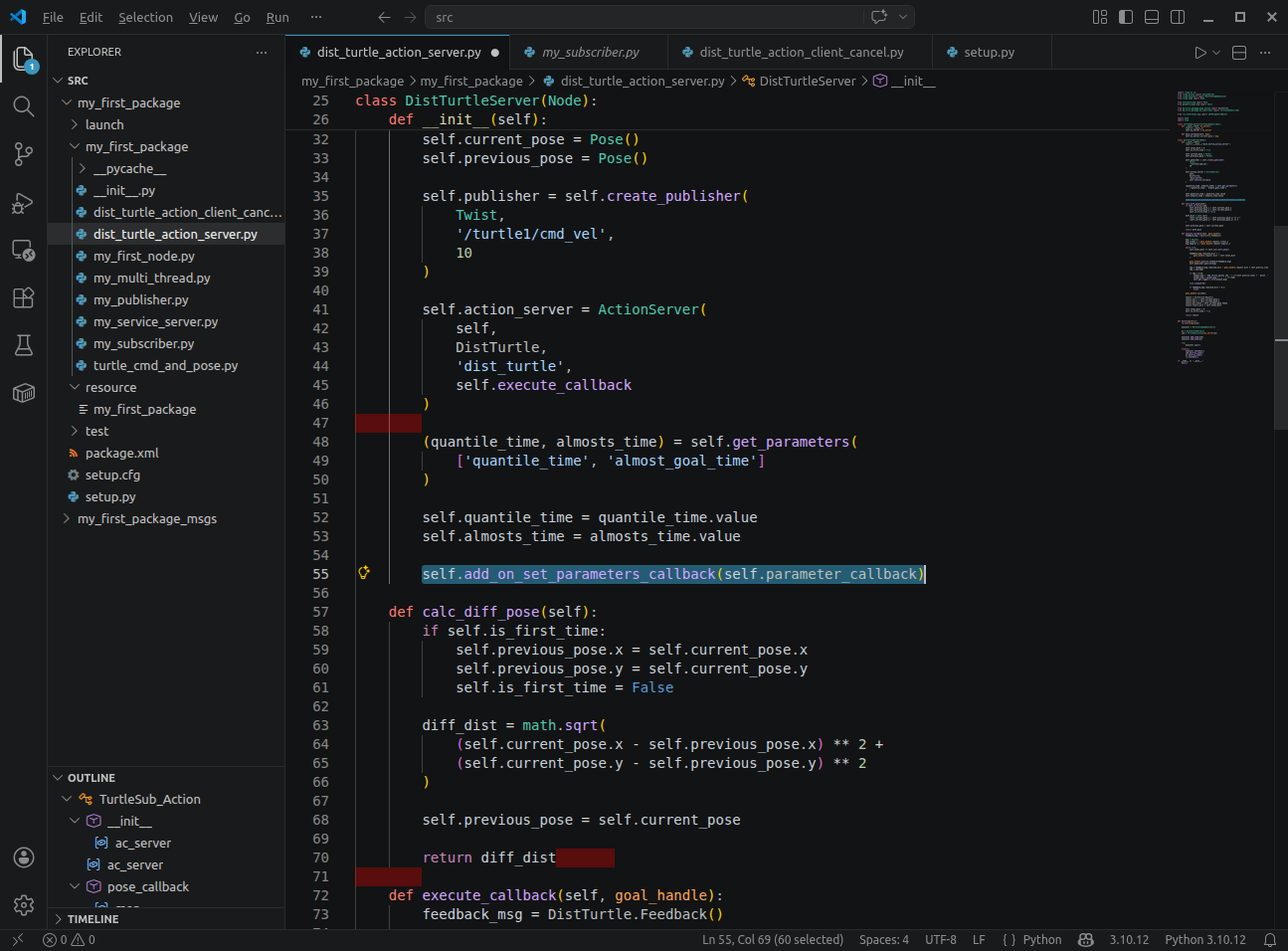
Task: Open Explorer Views and More Actions ellipsis
Action: click(262, 52)
